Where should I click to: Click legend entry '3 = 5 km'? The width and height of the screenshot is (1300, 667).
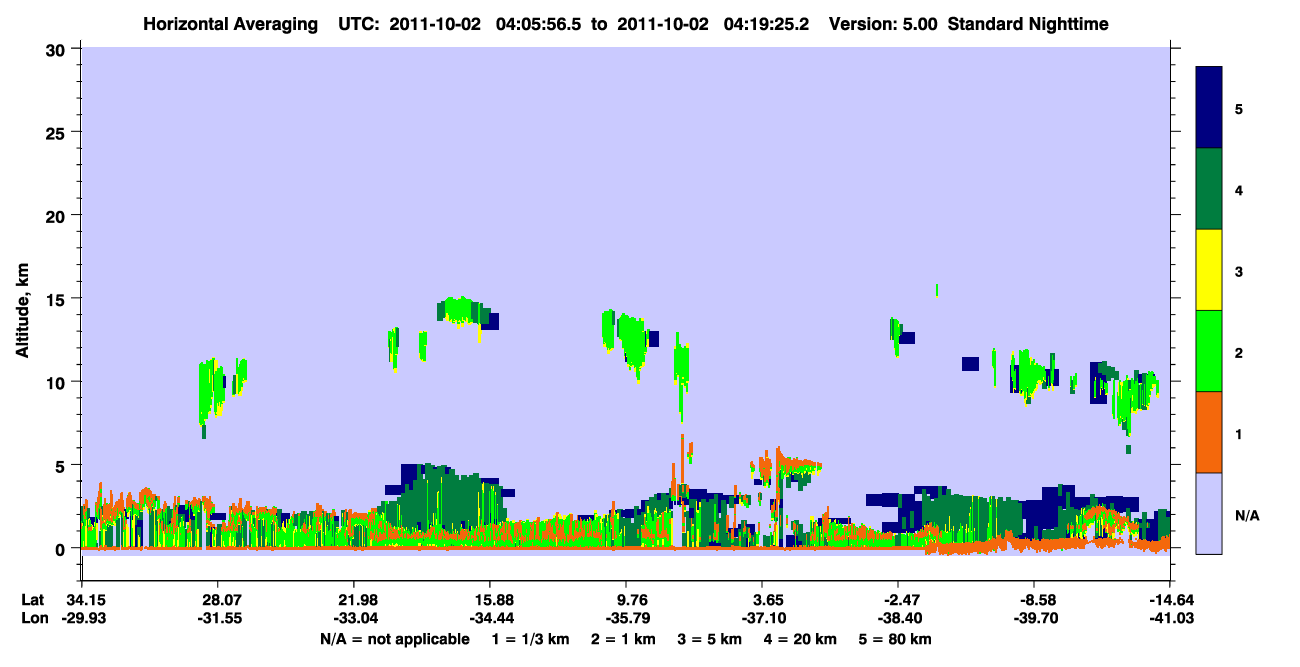[x=711, y=639]
